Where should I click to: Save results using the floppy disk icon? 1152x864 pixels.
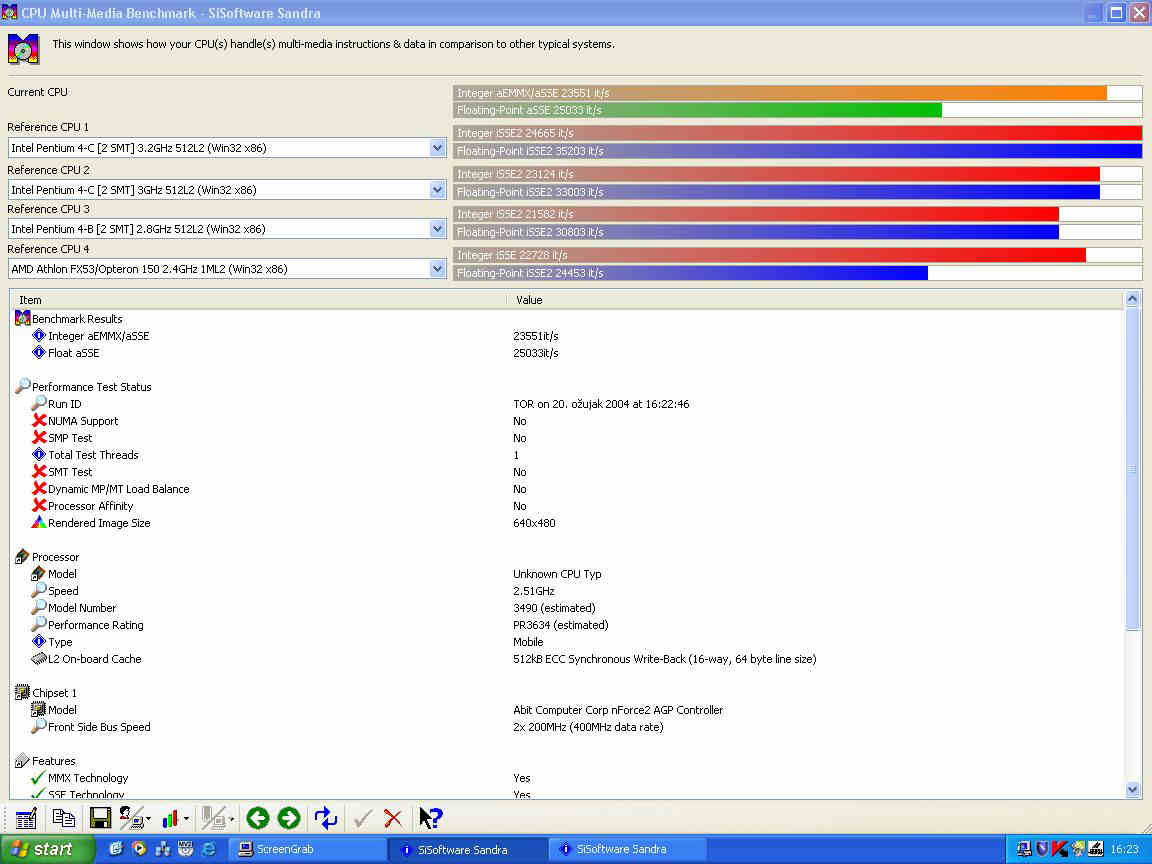100,818
